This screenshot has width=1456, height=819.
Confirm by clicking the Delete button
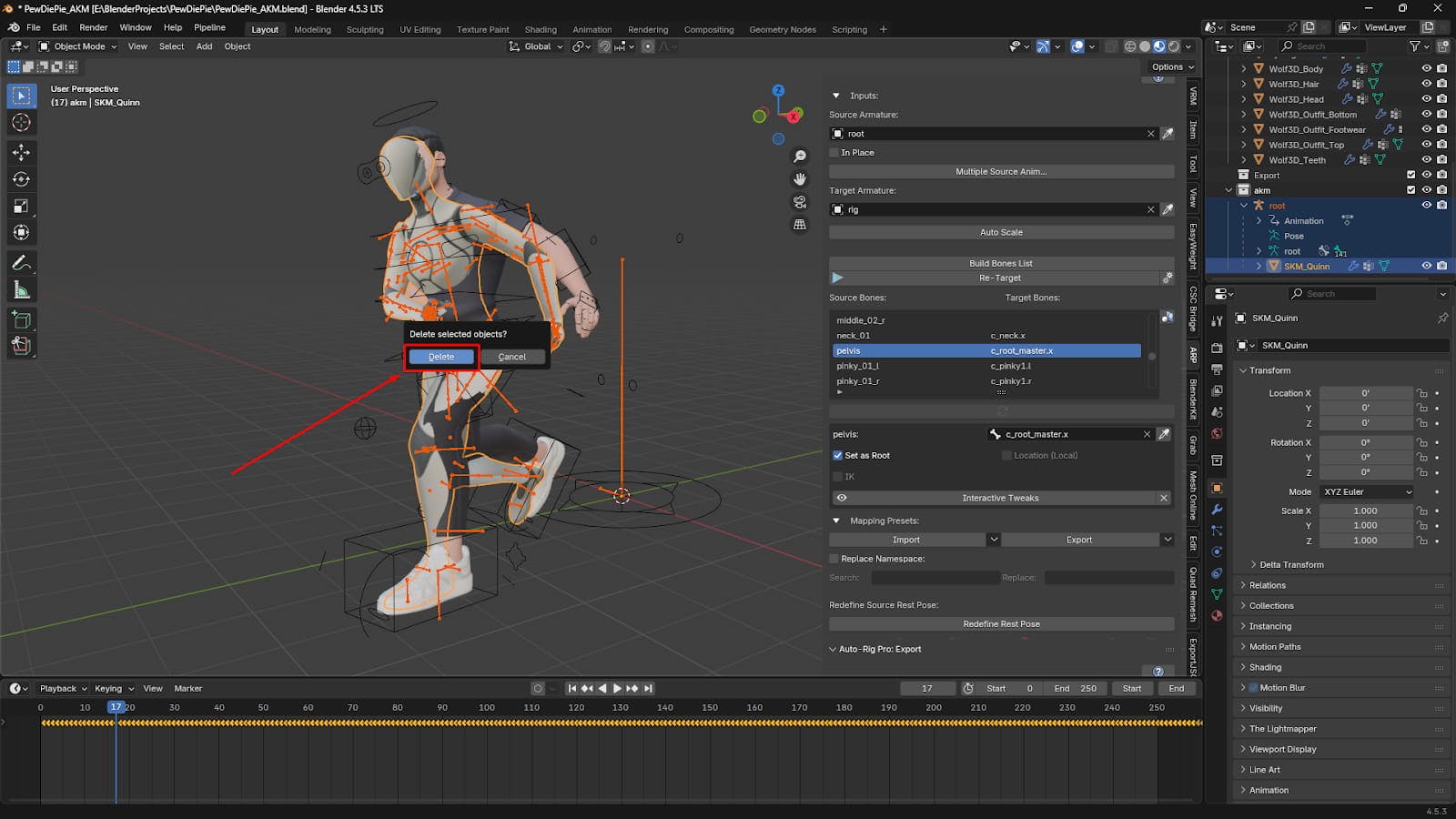tap(441, 357)
